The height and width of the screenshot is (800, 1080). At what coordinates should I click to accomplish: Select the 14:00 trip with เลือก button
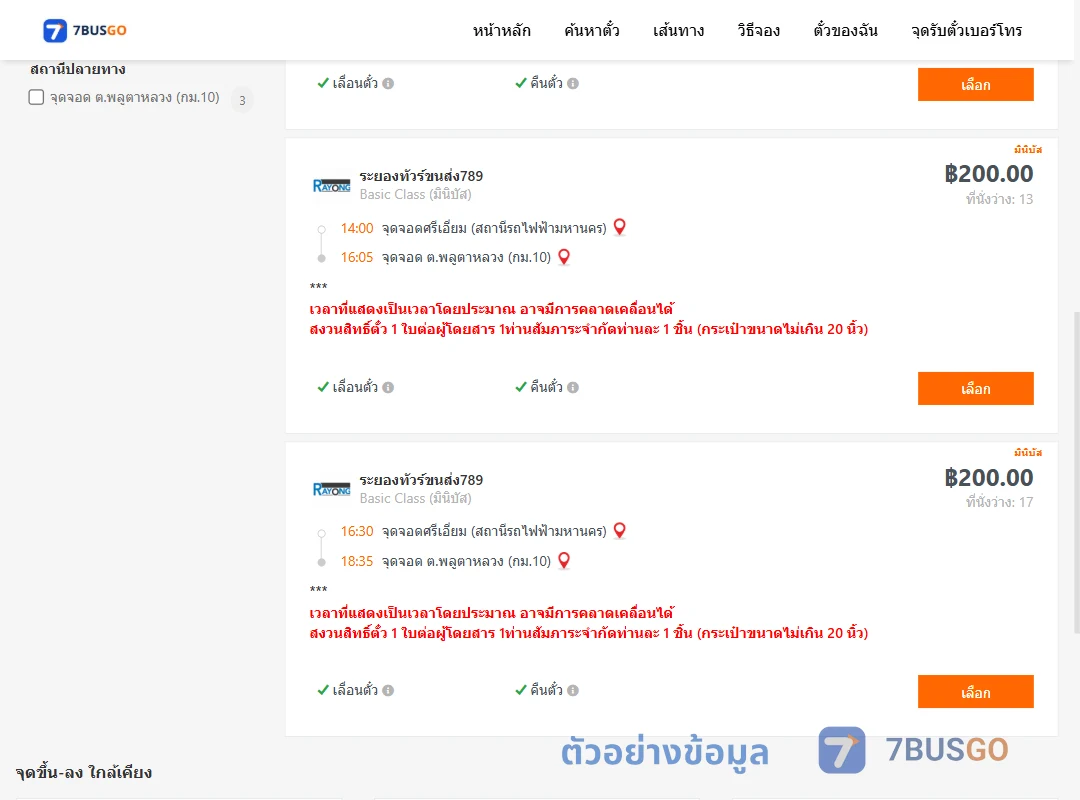click(x=975, y=389)
